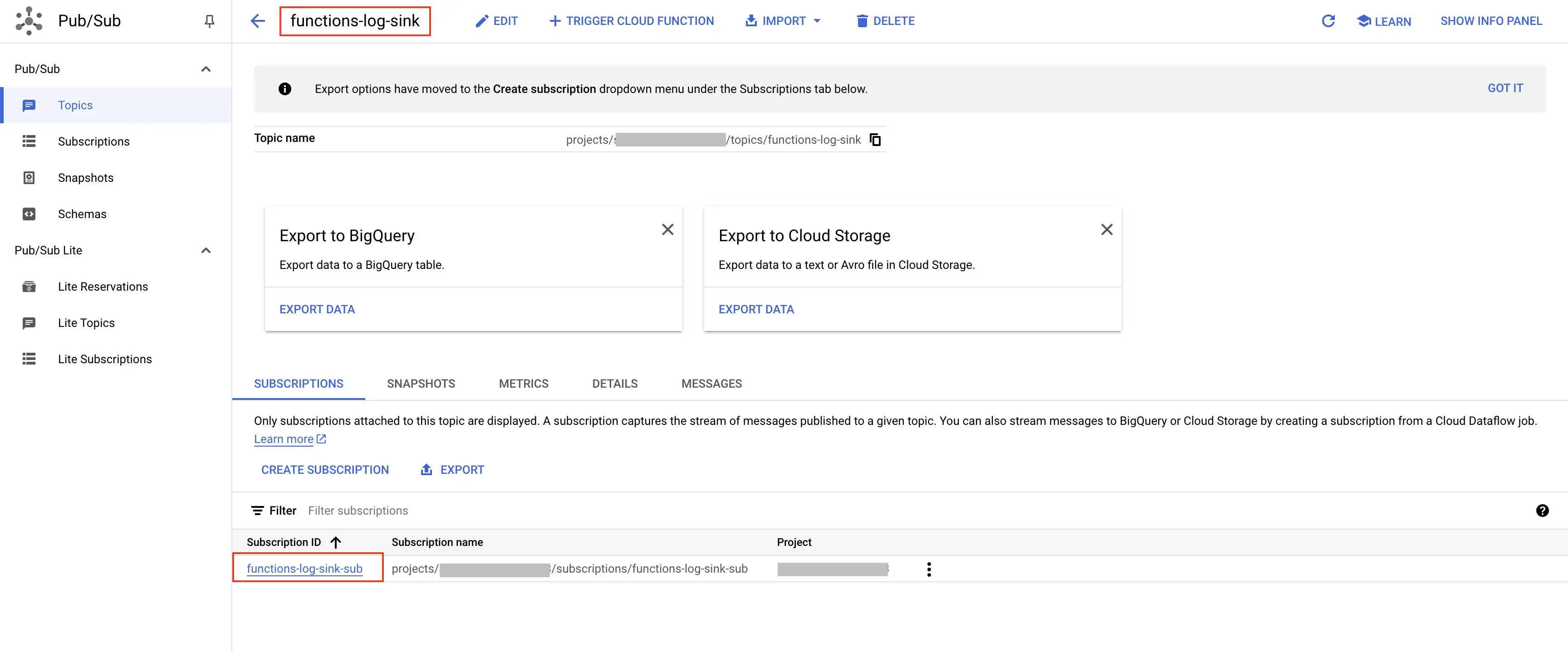The width and height of the screenshot is (1568, 652).
Task: Click the info icon in the banner
Action: coord(284,89)
